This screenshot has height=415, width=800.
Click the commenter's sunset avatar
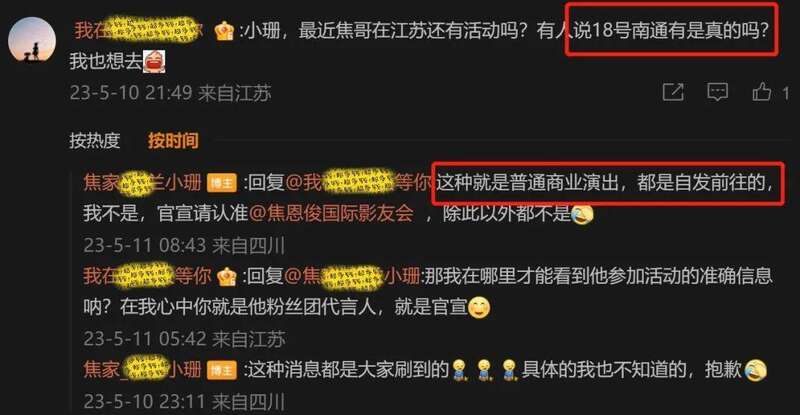32,40
